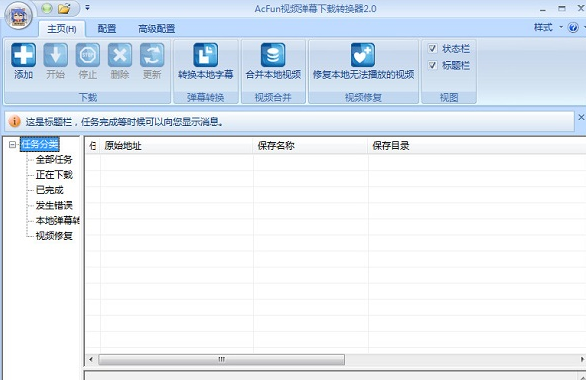Viewport: 586px width, 380px height.
Task: Click the 视频合并 ribbon group label
Action: click(273, 98)
